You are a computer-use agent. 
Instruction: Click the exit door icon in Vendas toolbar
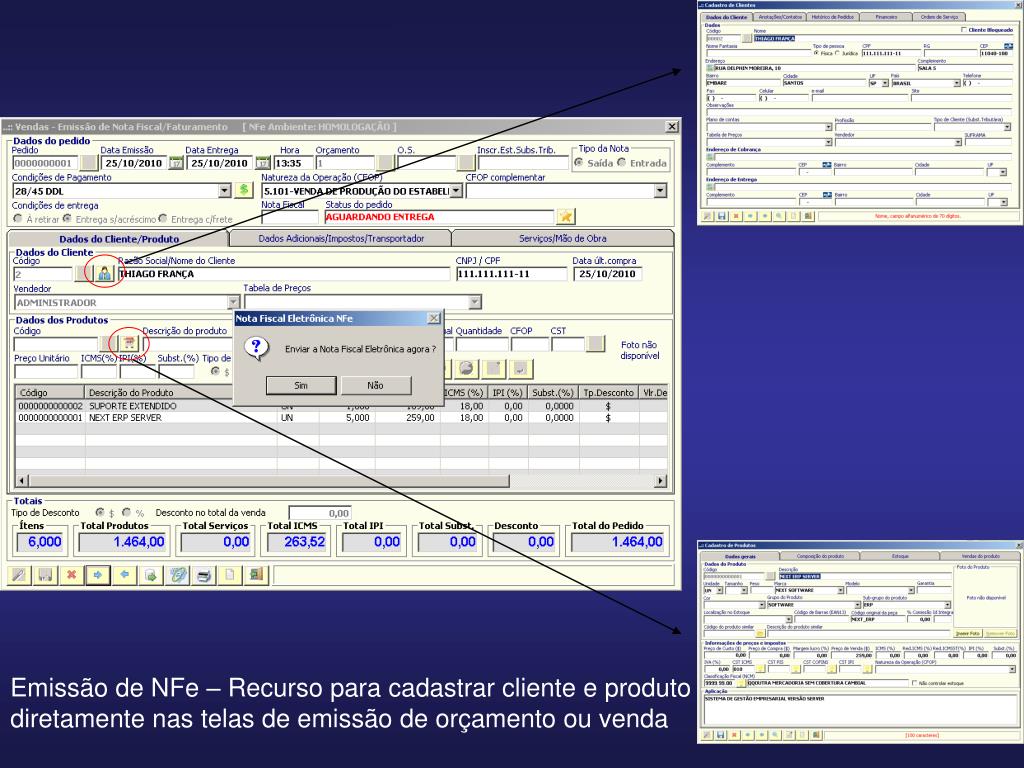pyautogui.click(x=256, y=575)
